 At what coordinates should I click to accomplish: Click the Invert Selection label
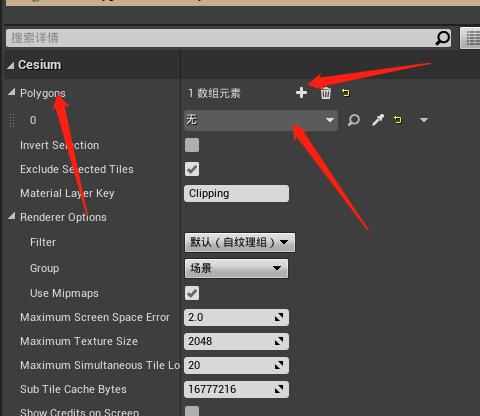pos(60,145)
